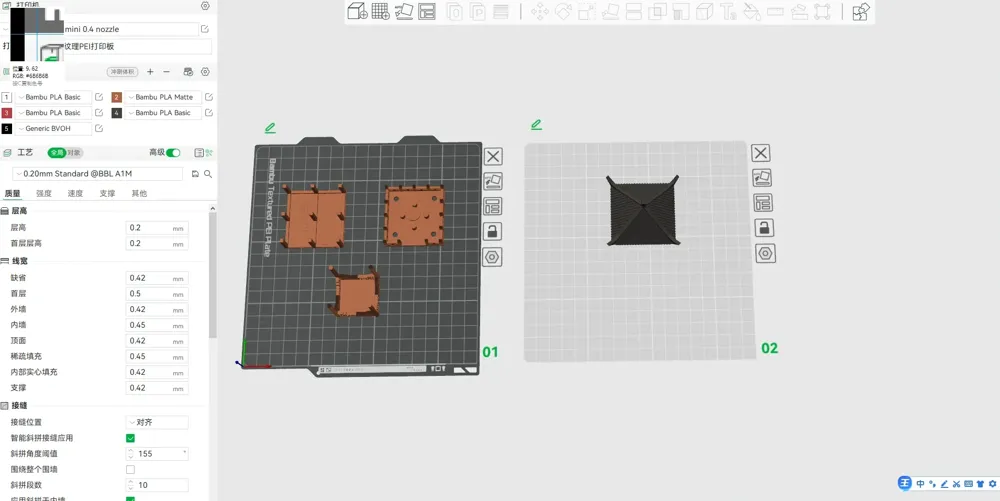
Task: Click the Add object cube icon
Action: pos(357,11)
